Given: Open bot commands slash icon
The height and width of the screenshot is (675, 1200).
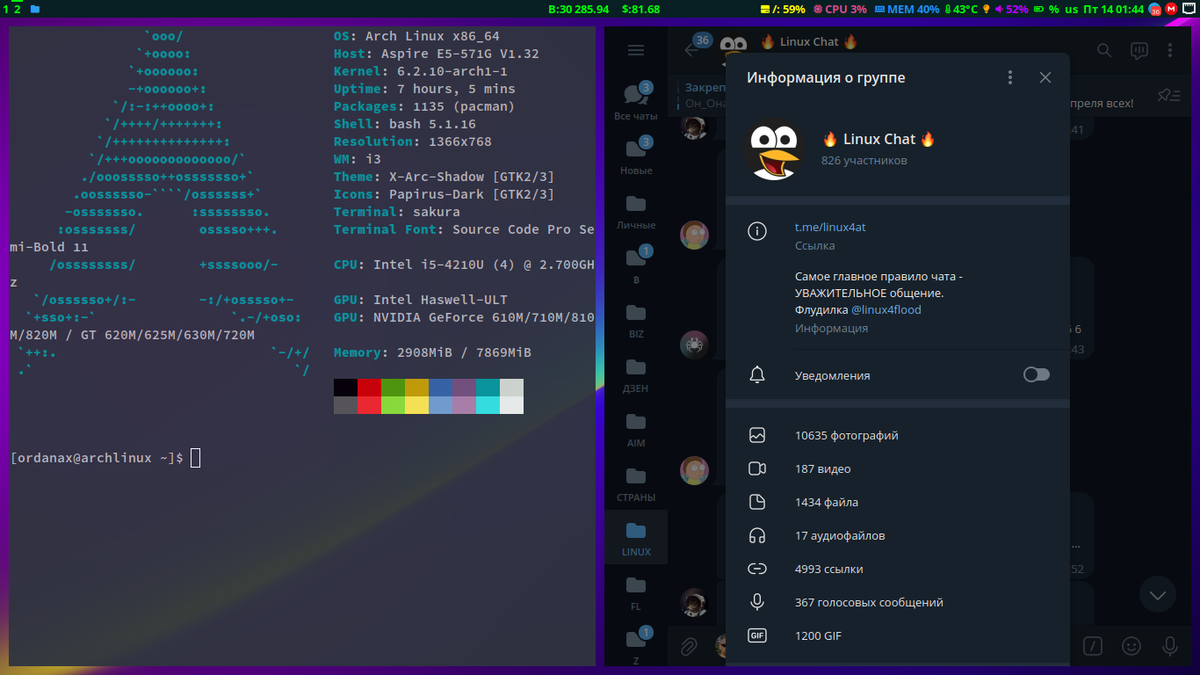Looking at the screenshot, I should [1093, 646].
